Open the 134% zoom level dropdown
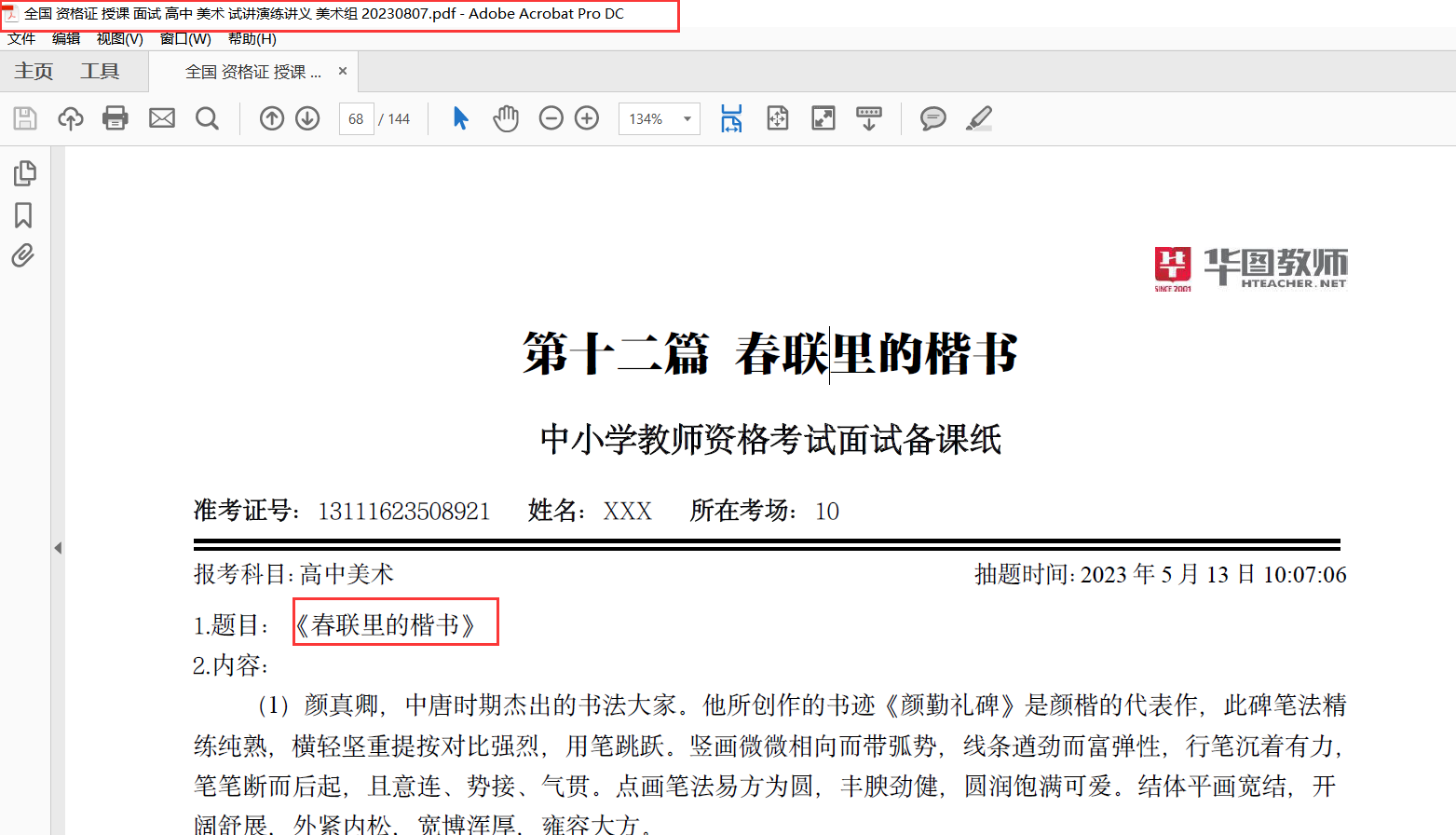The width and height of the screenshot is (1456, 835). point(687,119)
